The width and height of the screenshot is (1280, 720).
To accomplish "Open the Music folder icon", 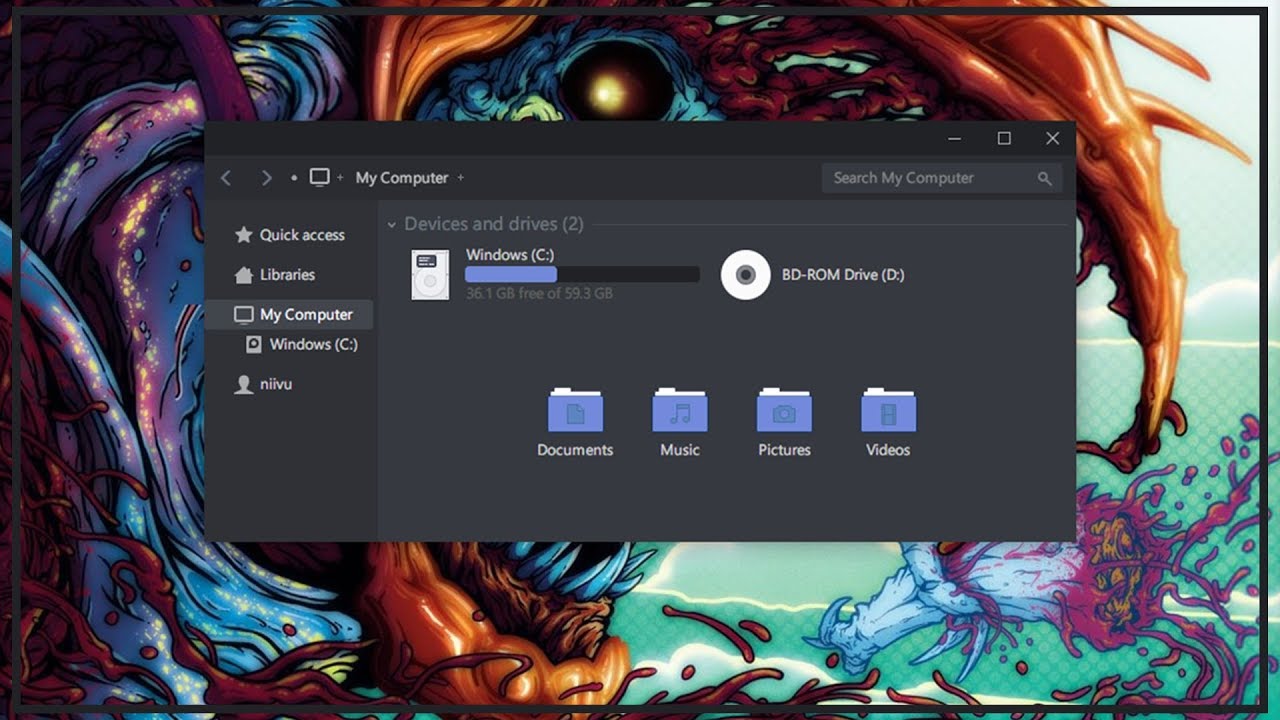I will (x=680, y=410).
